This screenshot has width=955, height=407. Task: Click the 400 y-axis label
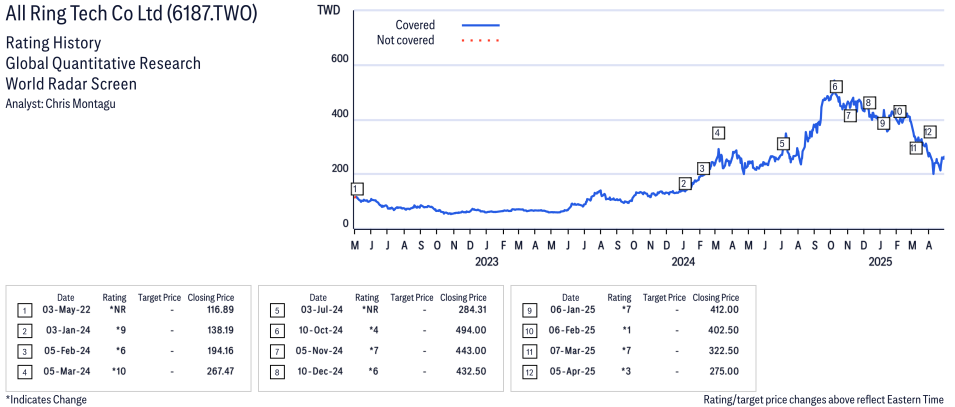tap(340, 114)
